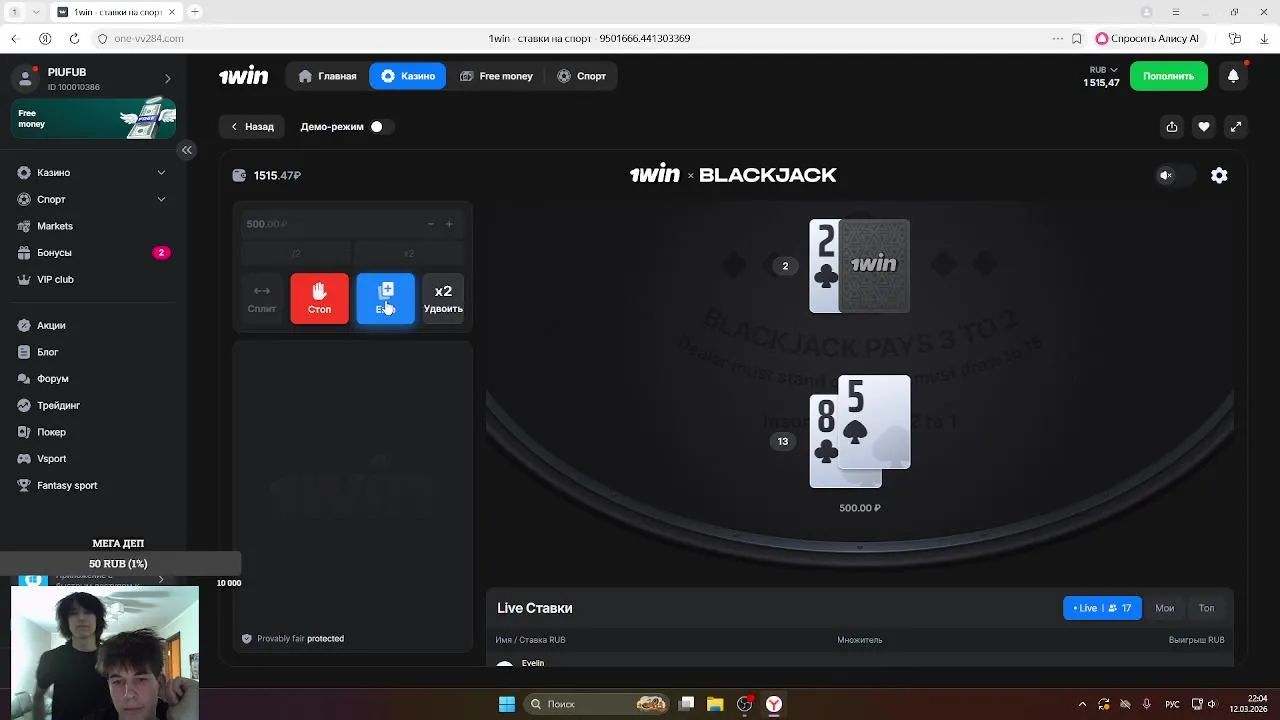
Task: Double the bet with x2 Удвоить
Action: click(x=443, y=298)
